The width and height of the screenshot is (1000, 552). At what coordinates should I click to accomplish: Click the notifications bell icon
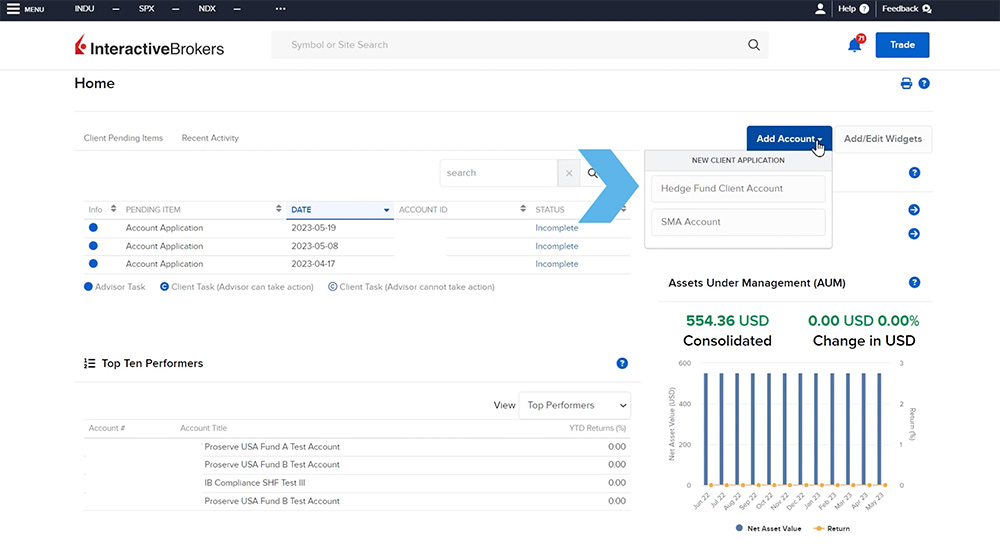tap(854, 45)
